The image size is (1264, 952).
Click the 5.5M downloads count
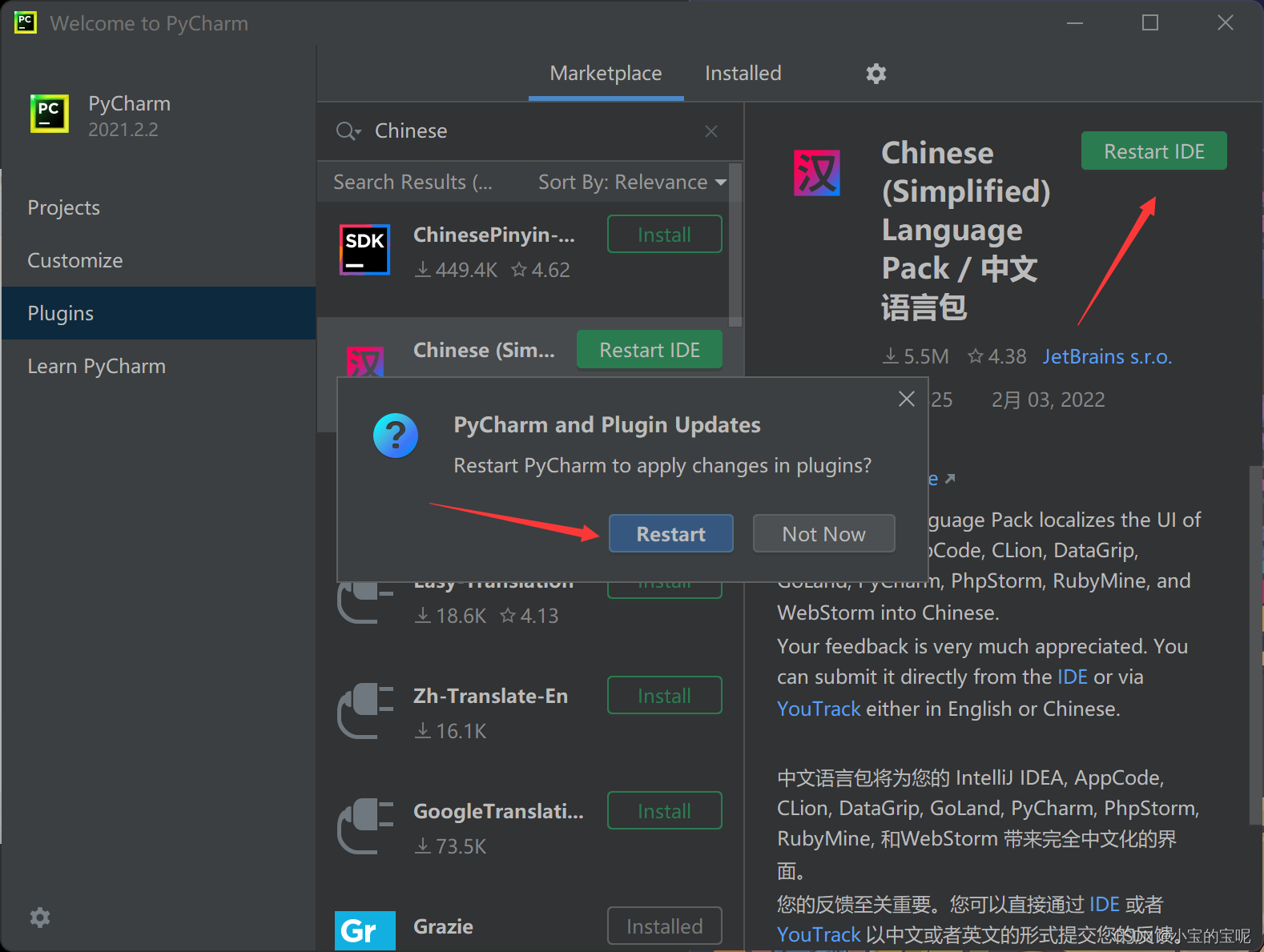(x=916, y=357)
